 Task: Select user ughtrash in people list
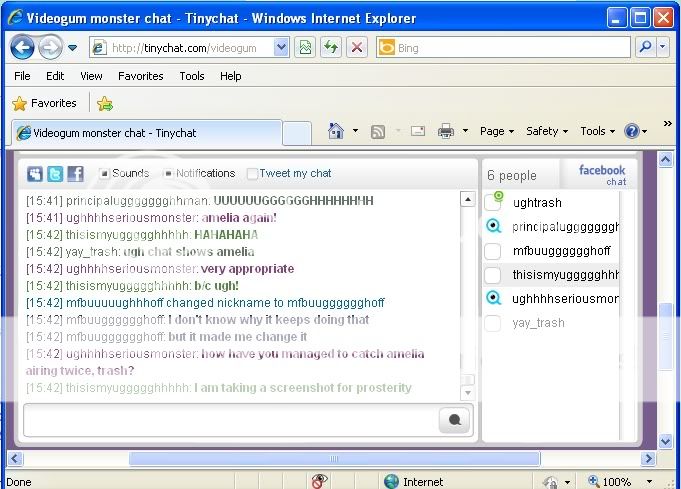tap(537, 203)
